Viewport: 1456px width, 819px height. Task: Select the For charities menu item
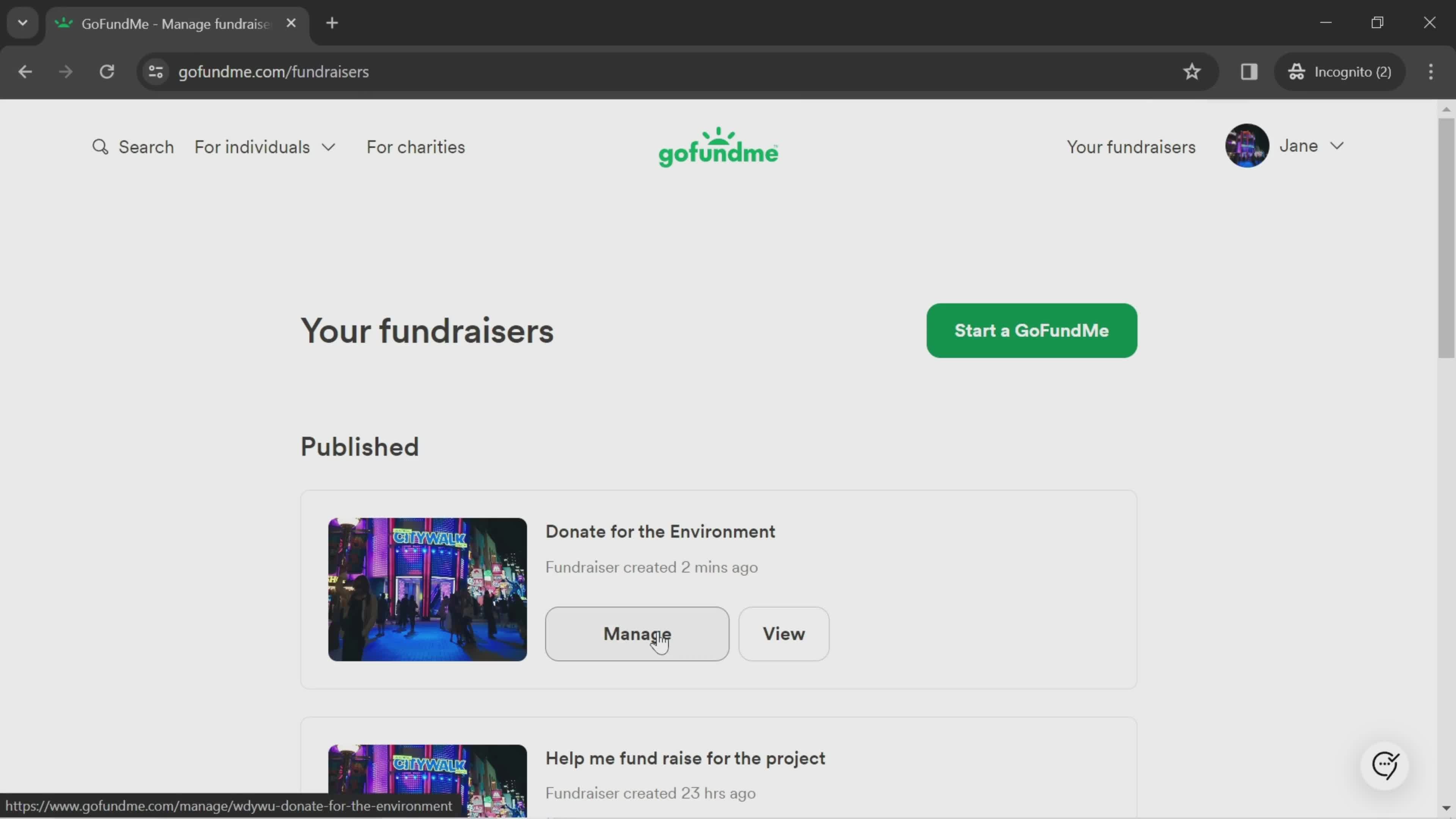(x=416, y=148)
